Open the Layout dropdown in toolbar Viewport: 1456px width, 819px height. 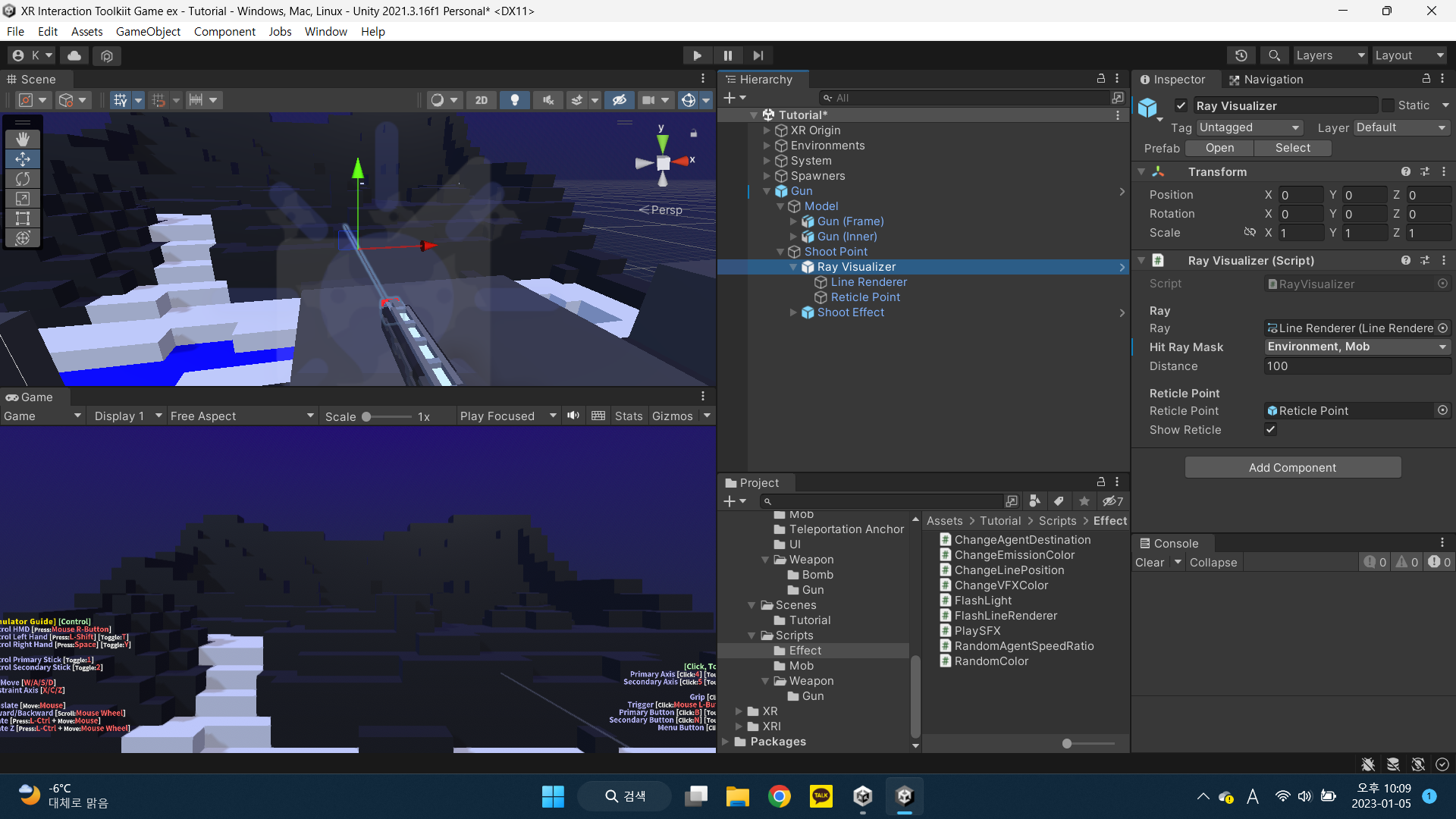(1410, 55)
